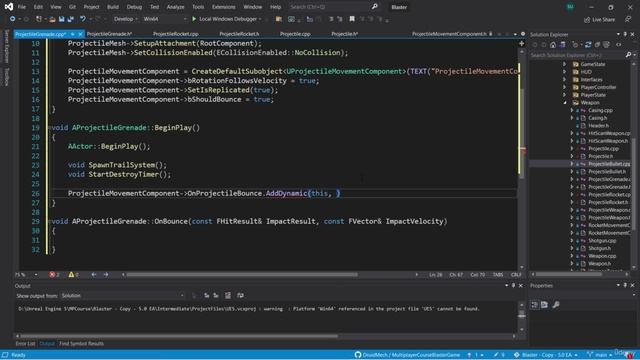
Task: Collapse the Weapon folder
Action: coord(564,102)
